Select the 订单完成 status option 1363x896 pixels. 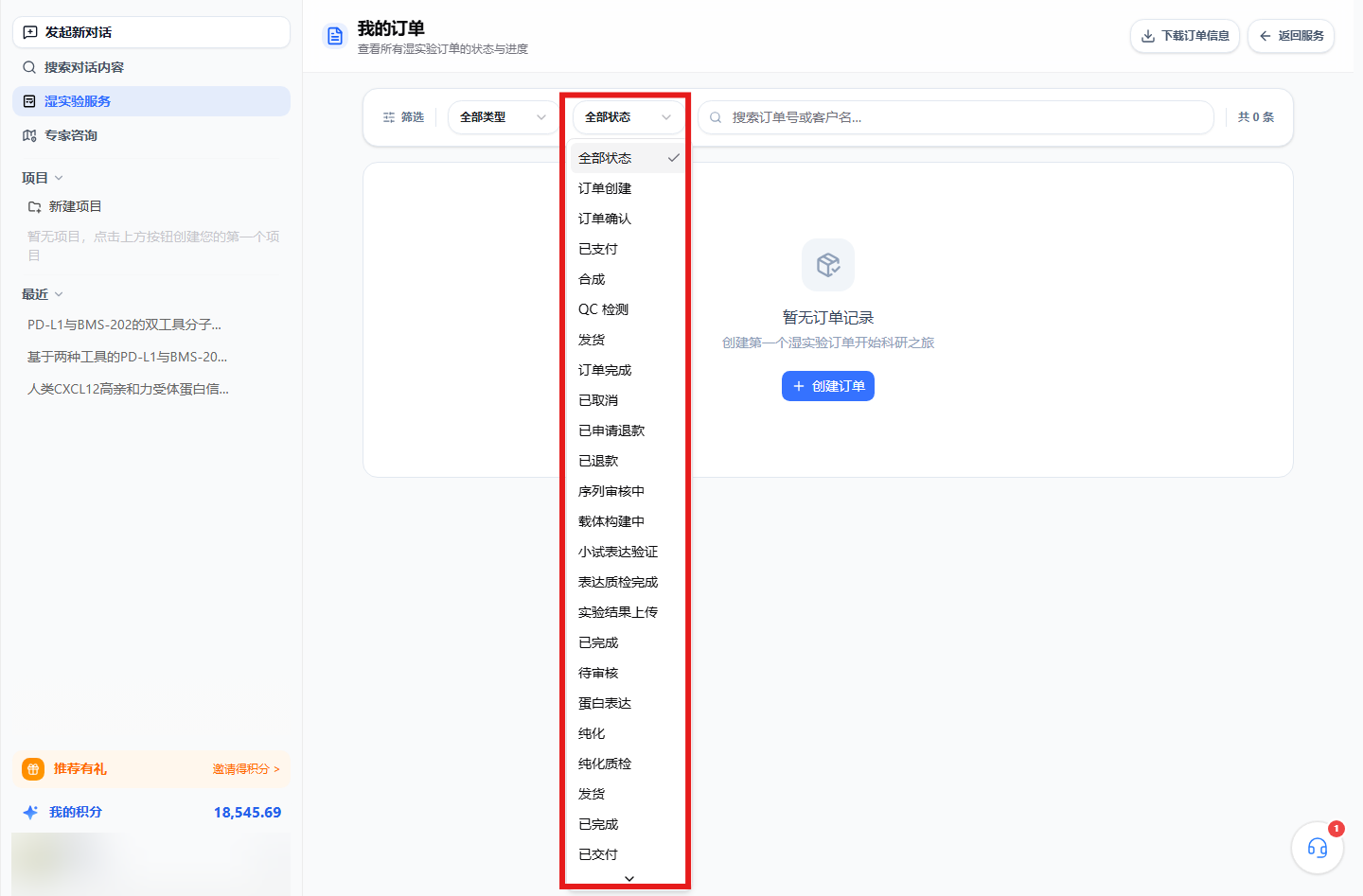click(629, 370)
